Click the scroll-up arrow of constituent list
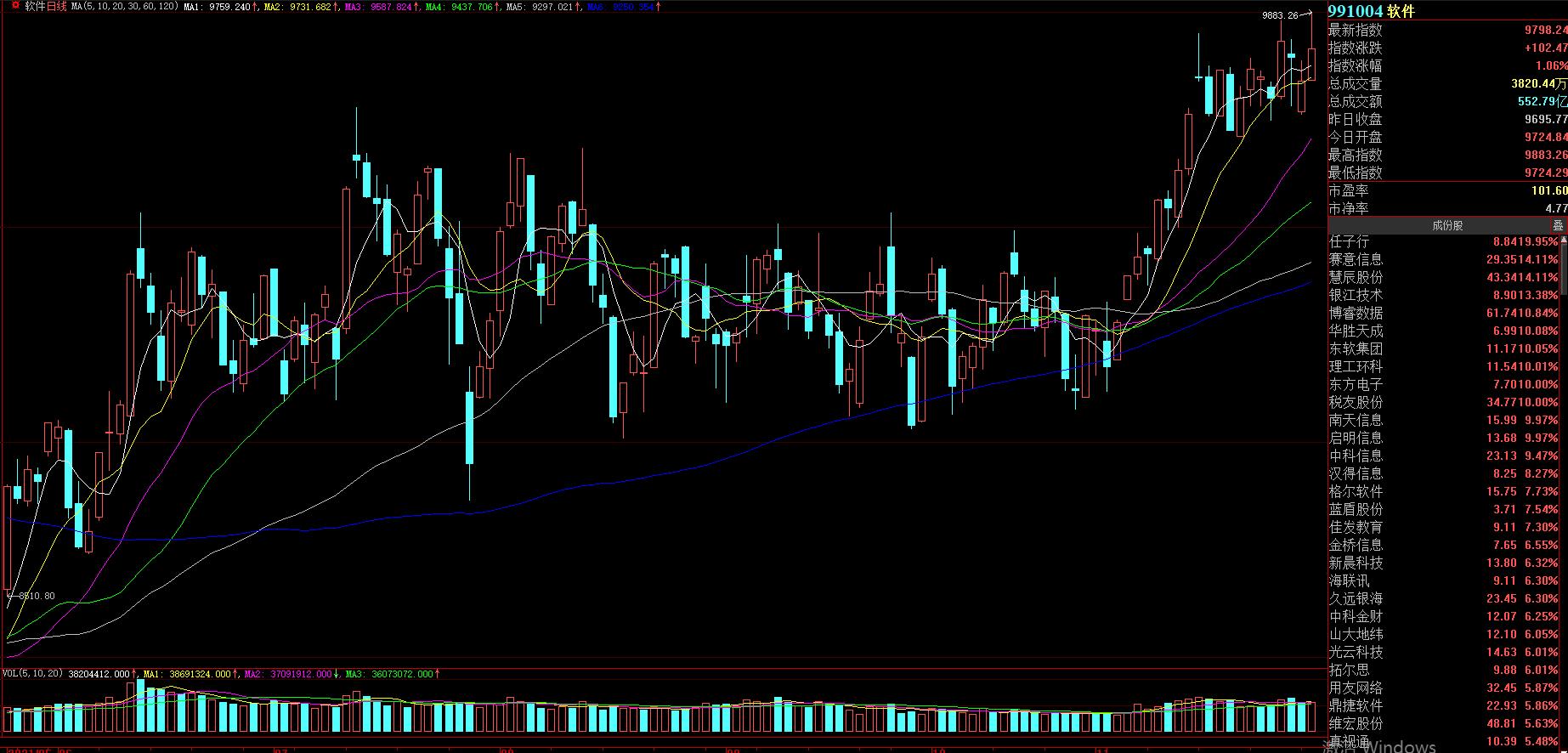 pos(1564,241)
